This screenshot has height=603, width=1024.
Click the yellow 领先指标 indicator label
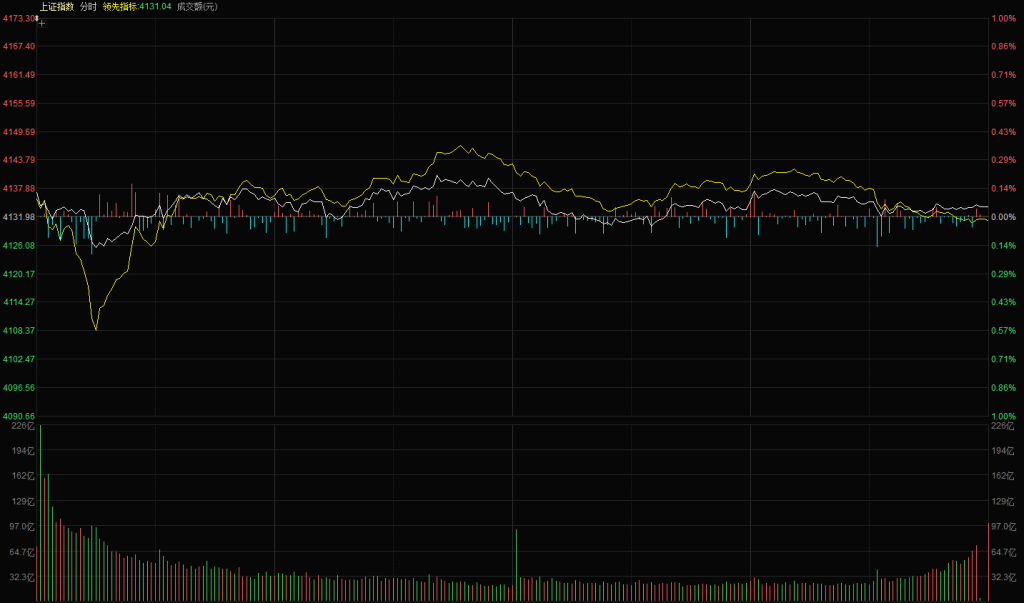pyautogui.click(x=137, y=6)
